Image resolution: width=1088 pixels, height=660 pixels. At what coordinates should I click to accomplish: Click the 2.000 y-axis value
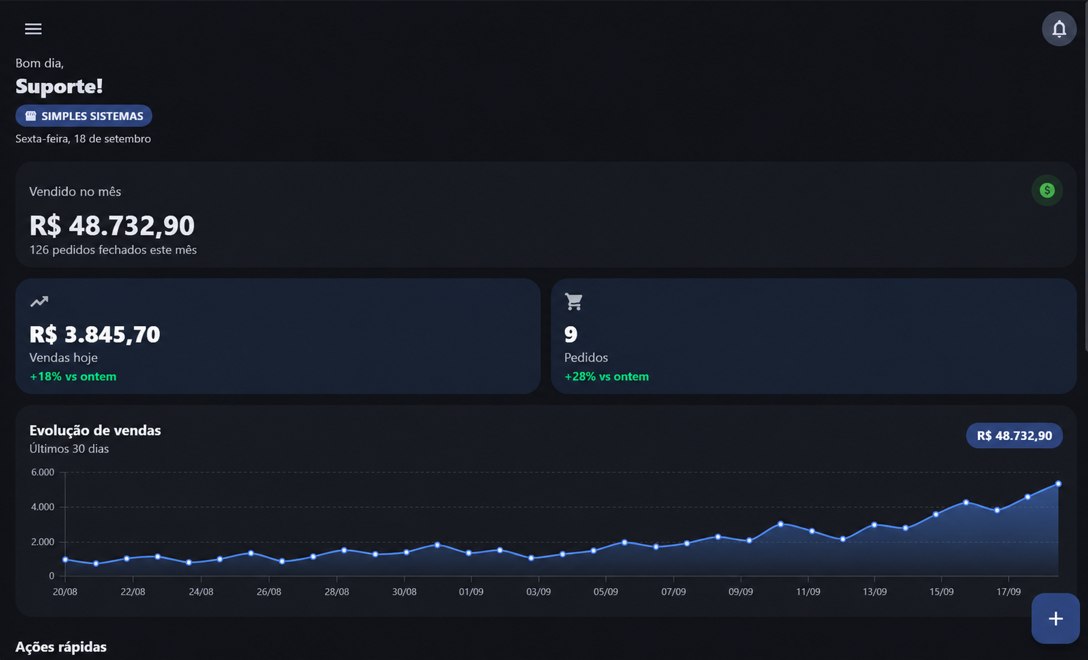tap(42, 542)
